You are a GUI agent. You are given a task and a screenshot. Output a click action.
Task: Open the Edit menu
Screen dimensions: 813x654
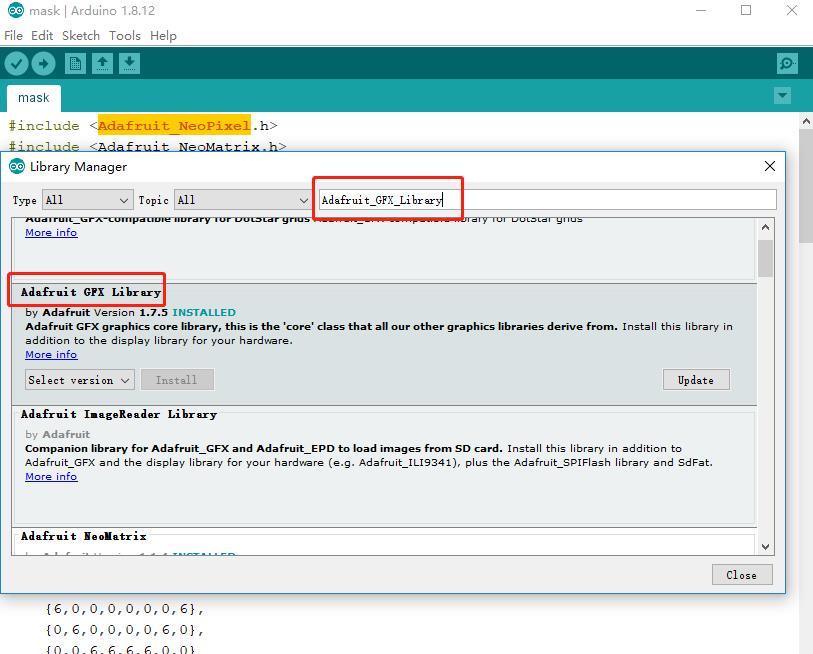[x=42, y=36]
